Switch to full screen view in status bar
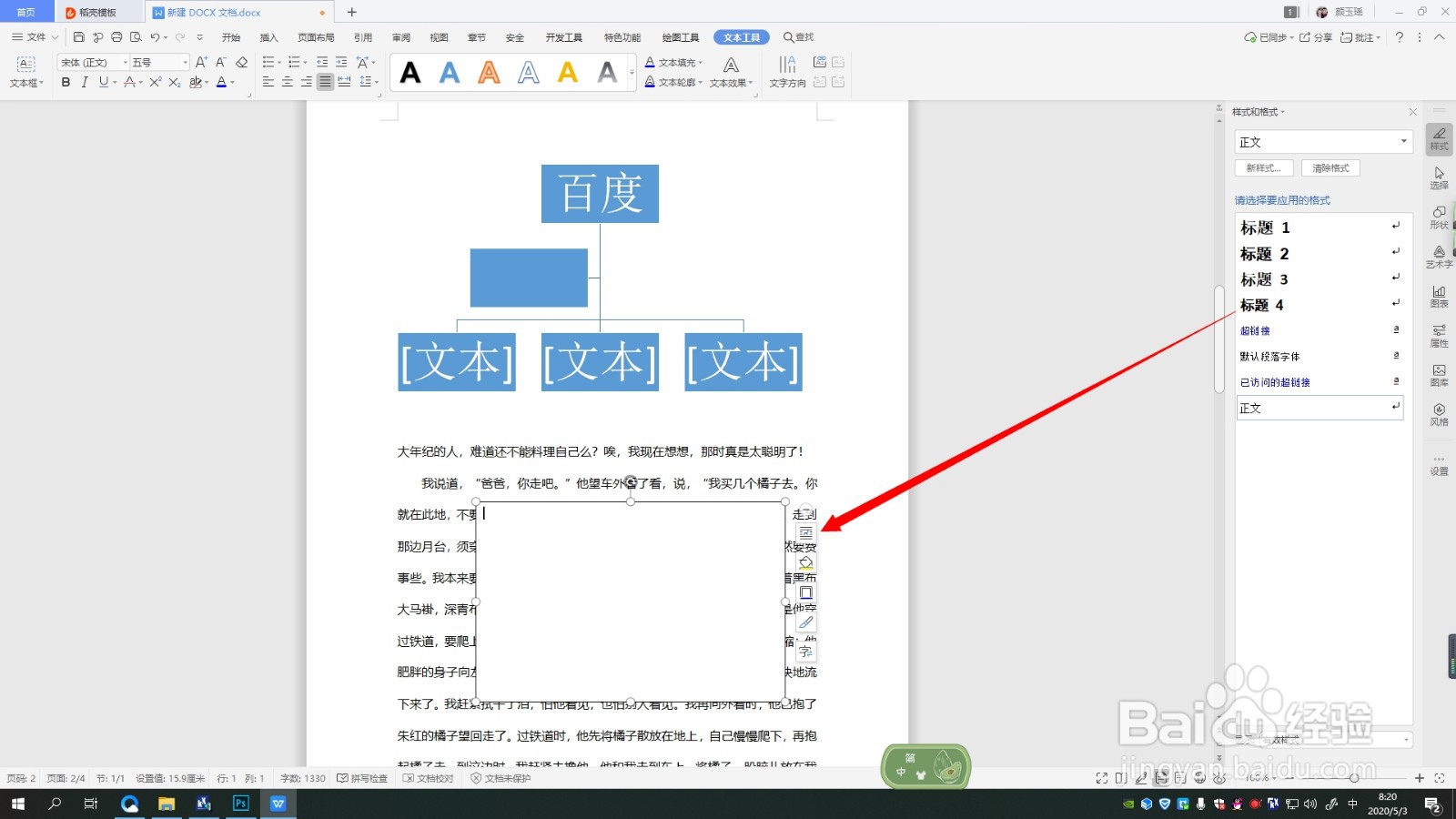 coord(1102,778)
